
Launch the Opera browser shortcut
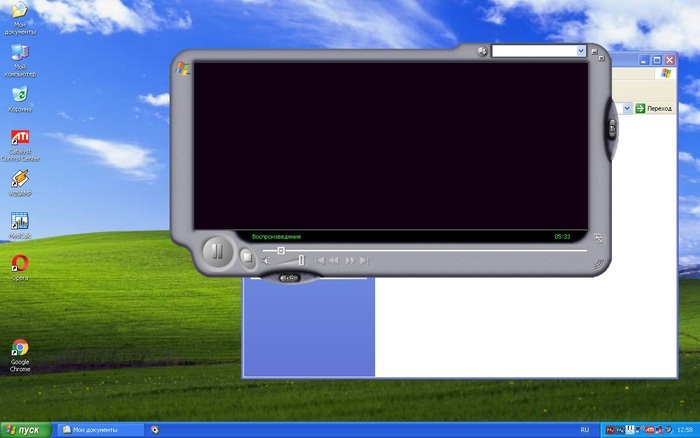pyautogui.click(x=20, y=267)
